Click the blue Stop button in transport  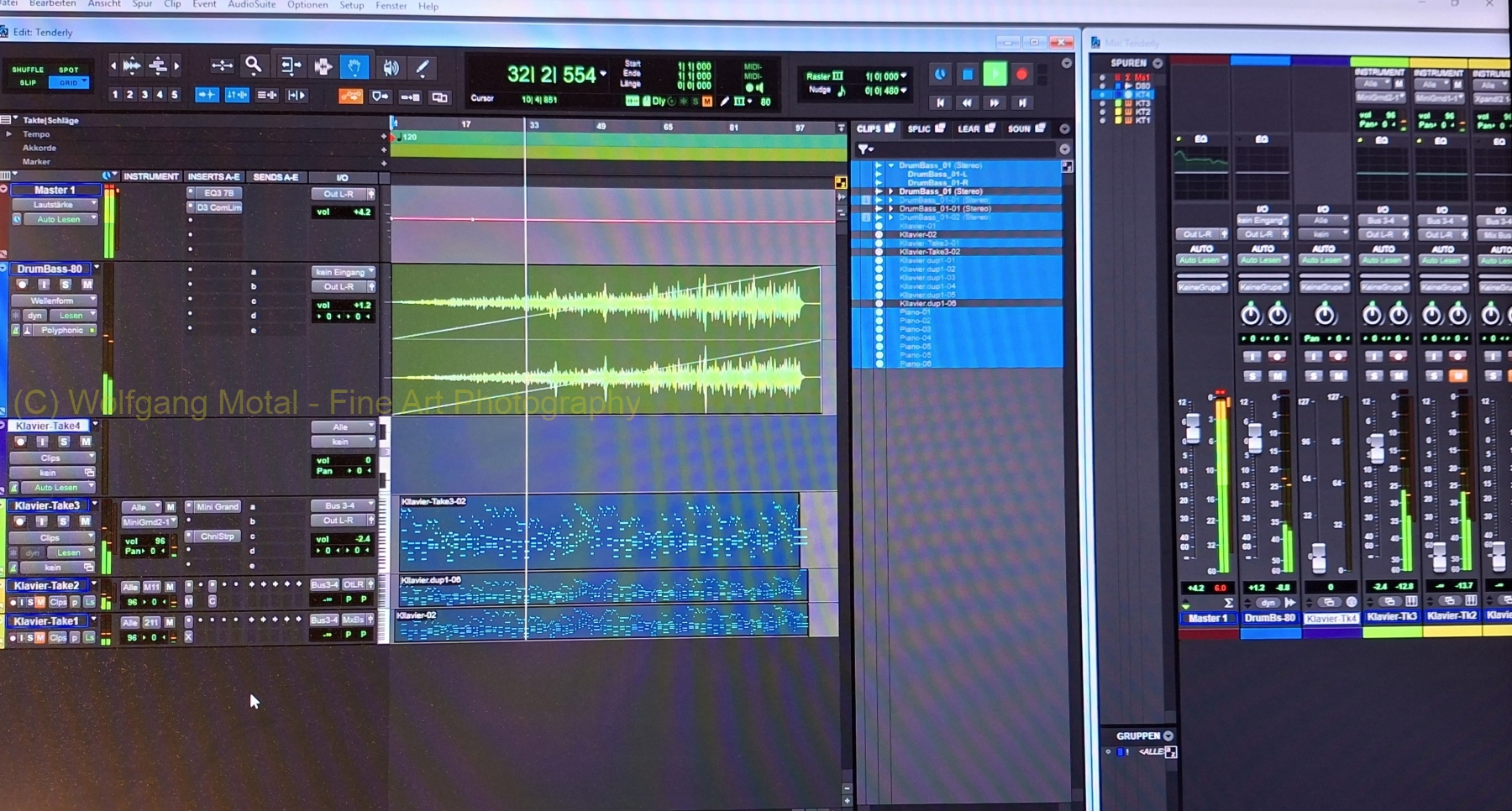coord(968,75)
